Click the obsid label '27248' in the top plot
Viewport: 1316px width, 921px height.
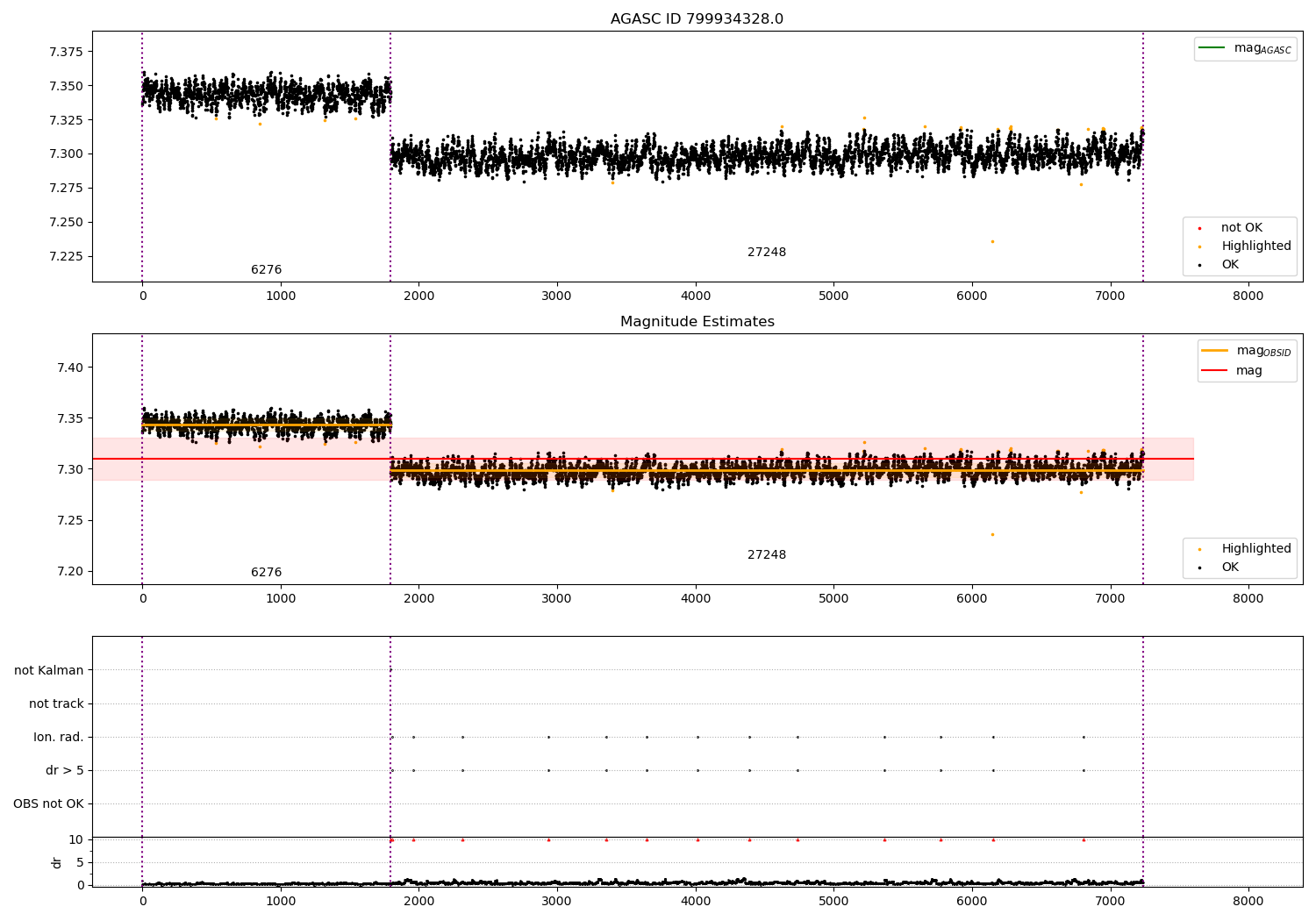767,253
